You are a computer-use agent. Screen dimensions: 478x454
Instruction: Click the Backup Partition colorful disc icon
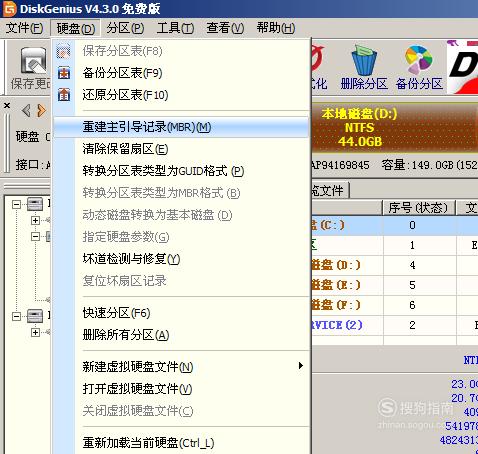pos(419,60)
